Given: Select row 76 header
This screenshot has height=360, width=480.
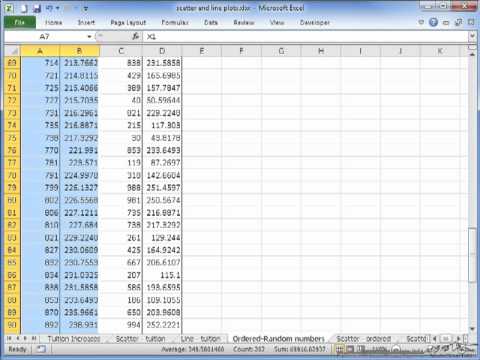Looking at the screenshot, I should click(12, 150).
